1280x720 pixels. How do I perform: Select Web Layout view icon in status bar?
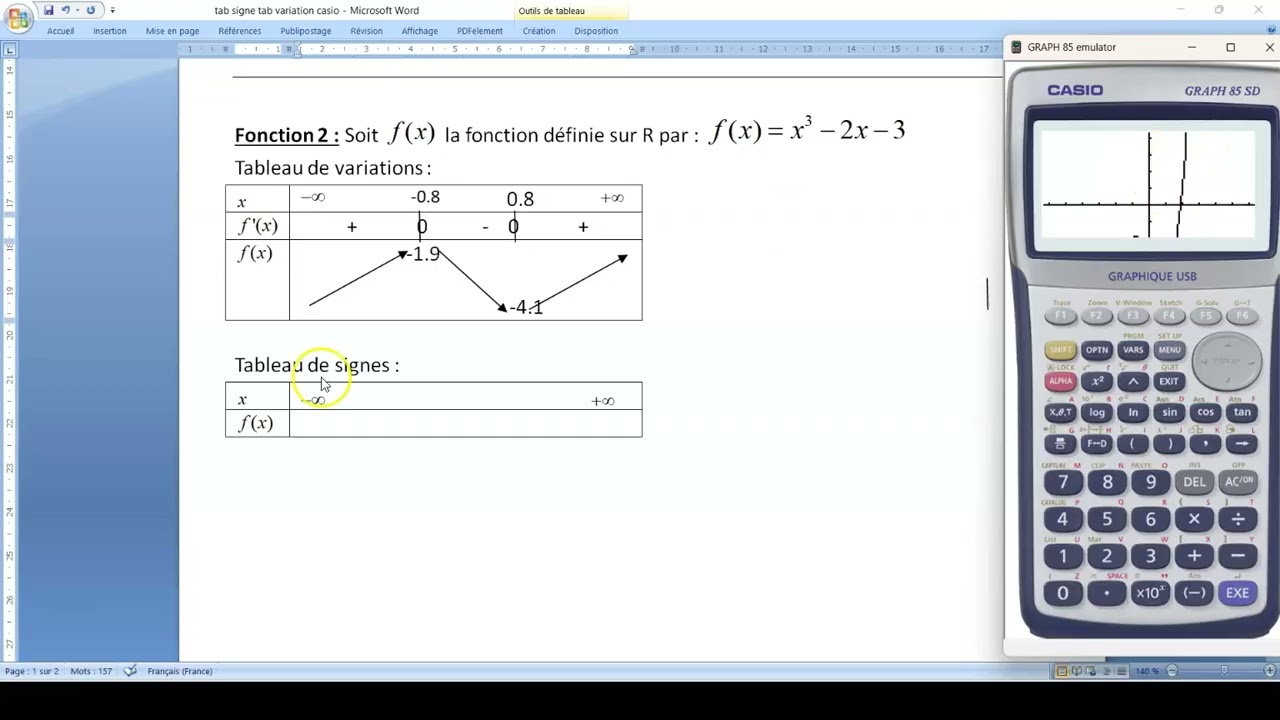(x=1092, y=671)
